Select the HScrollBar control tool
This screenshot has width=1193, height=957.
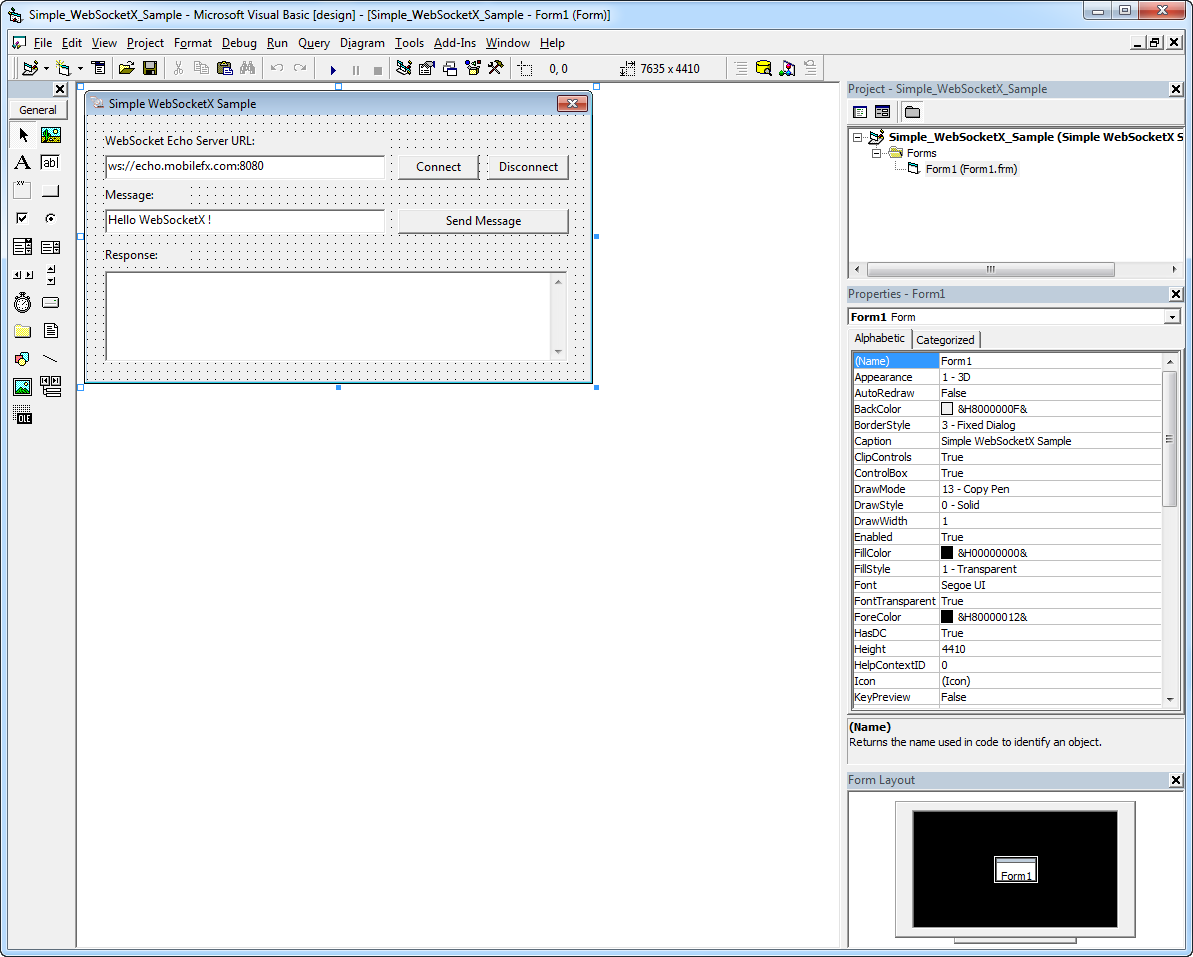point(23,275)
